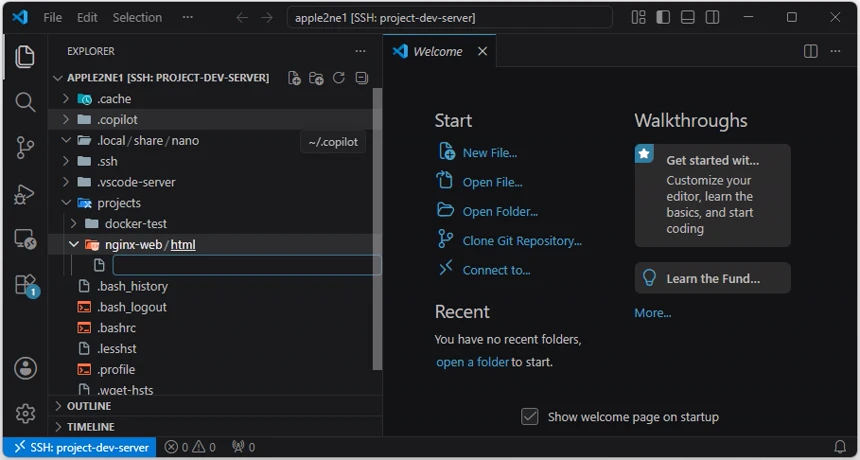The height and width of the screenshot is (460, 860).
Task: Open the Search view in activity bar
Action: pyautogui.click(x=25, y=102)
